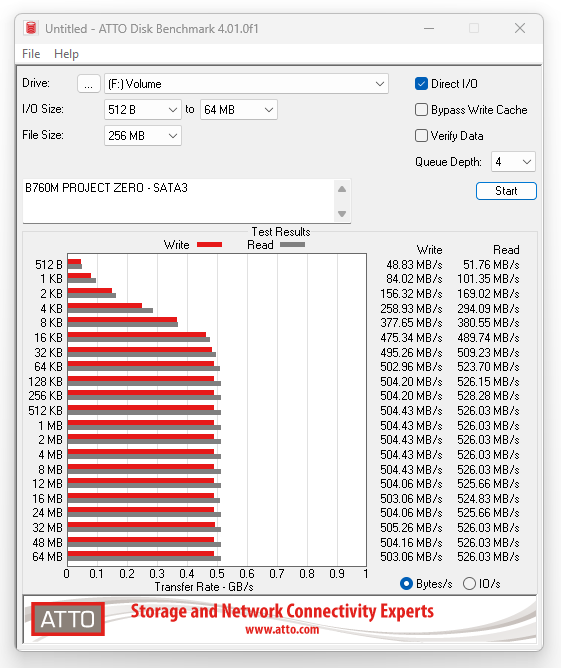Expand the (F:) Volume drive dropdown
561x668 pixels.
click(246, 84)
